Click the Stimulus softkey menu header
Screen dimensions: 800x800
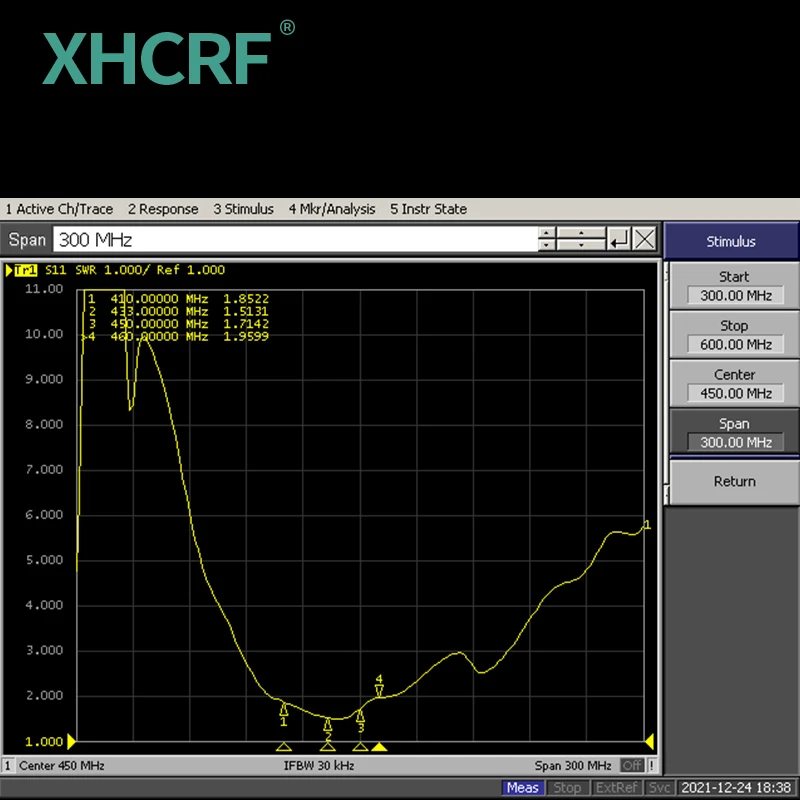(731, 241)
